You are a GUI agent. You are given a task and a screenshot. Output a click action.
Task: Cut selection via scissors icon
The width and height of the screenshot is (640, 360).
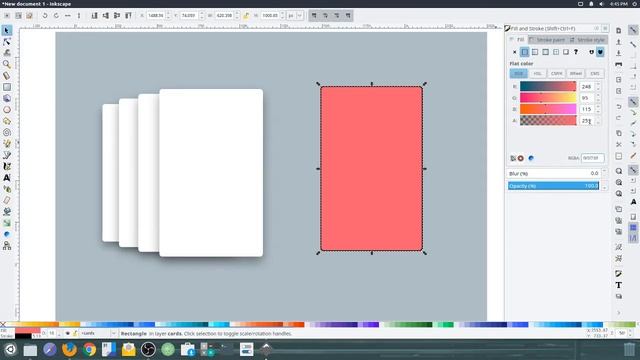point(619,144)
